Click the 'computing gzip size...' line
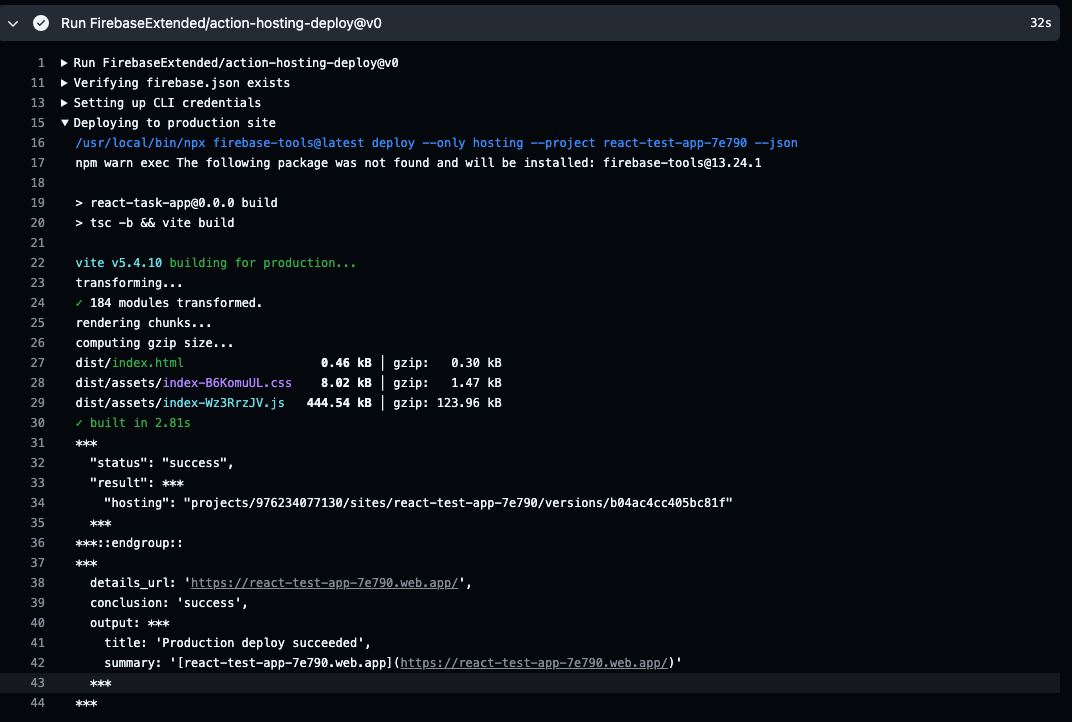The image size is (1072, 722). 155,343
